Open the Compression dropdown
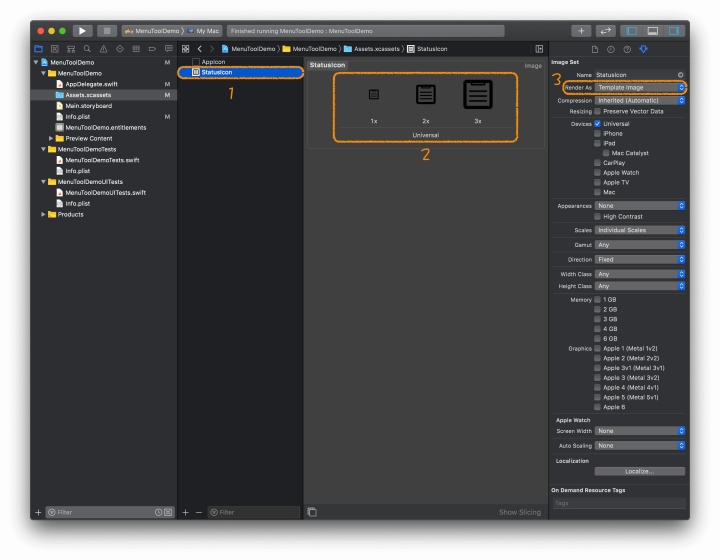Image resolution: width=720 pixels, height=560 pixels. point(640,100)
